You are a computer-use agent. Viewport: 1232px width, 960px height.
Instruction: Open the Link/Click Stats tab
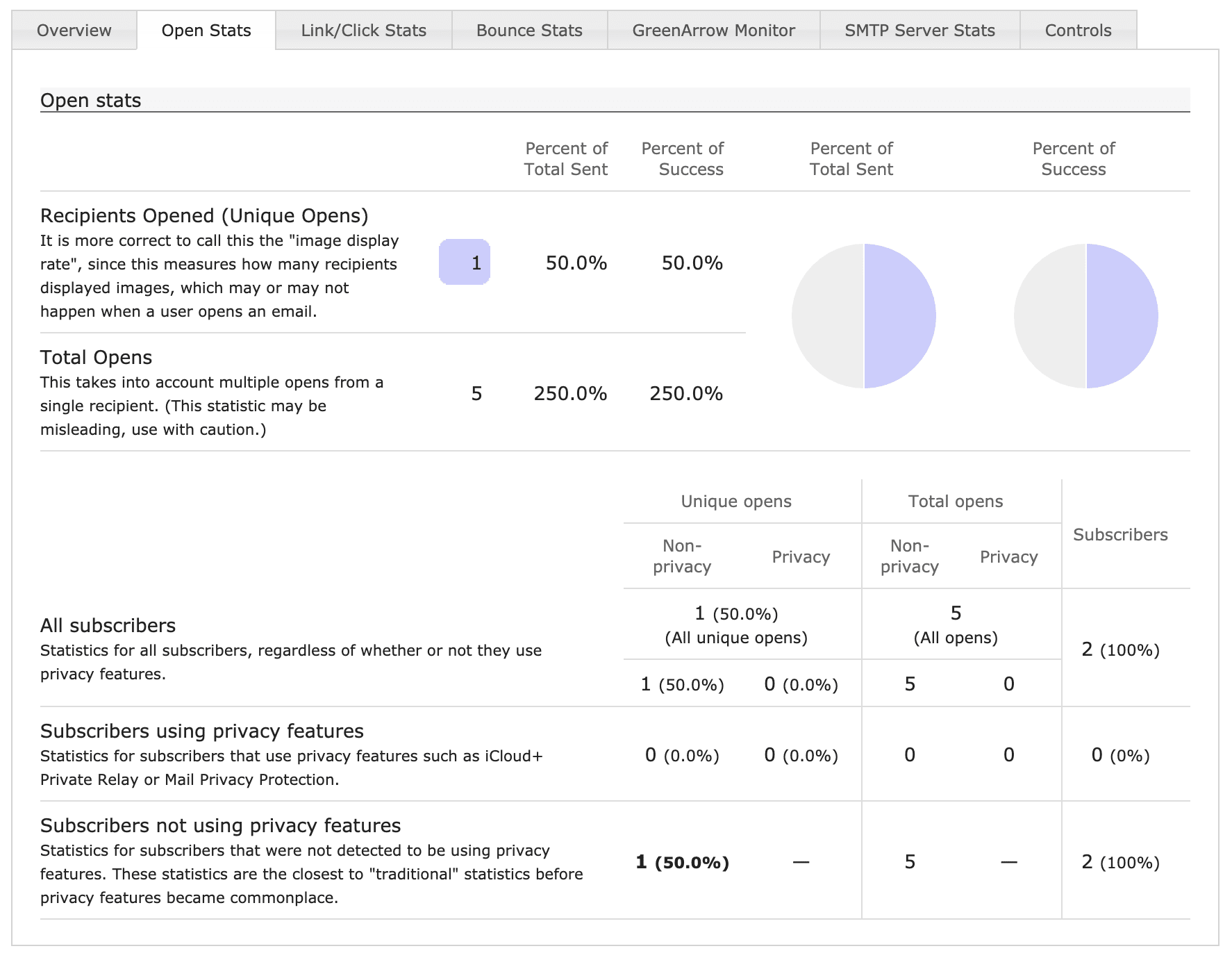363,31
